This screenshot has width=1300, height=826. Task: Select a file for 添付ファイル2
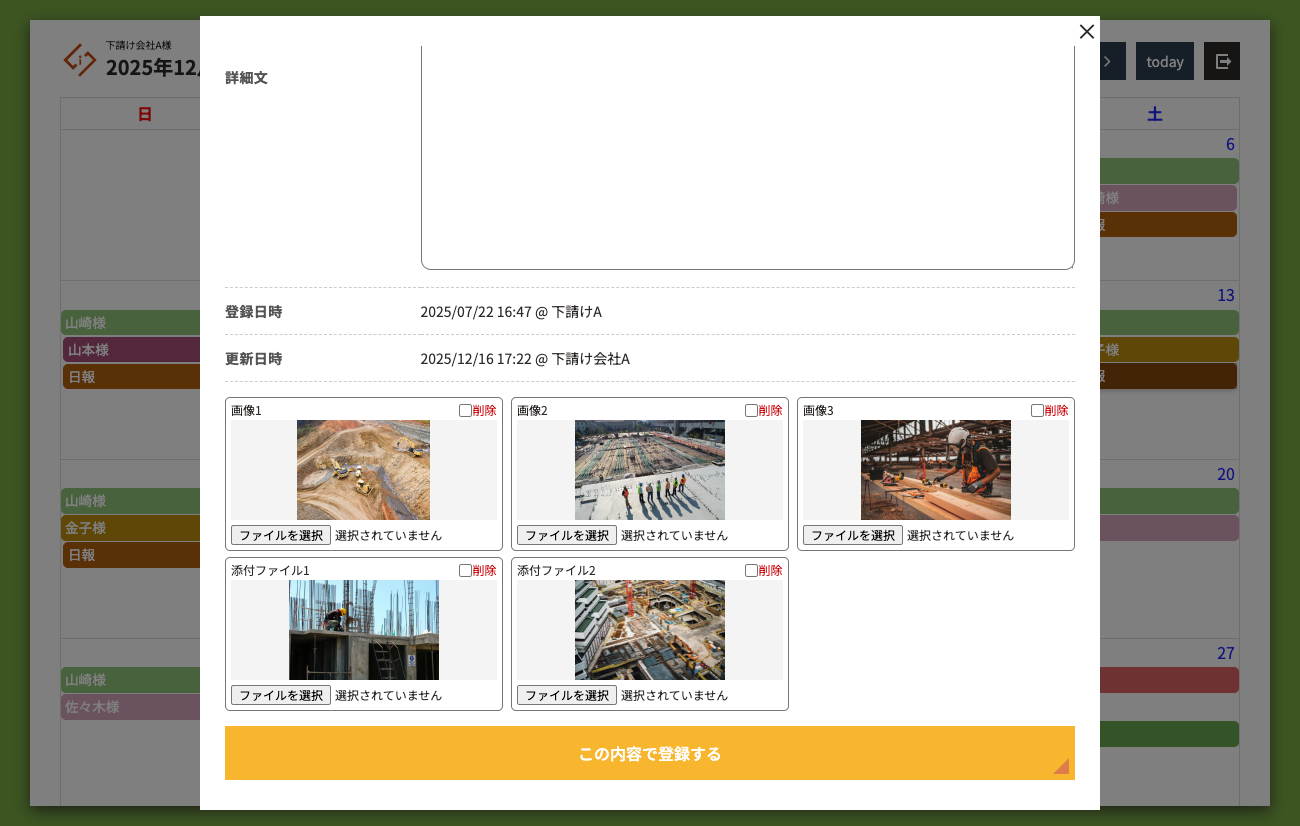point(567,695)
